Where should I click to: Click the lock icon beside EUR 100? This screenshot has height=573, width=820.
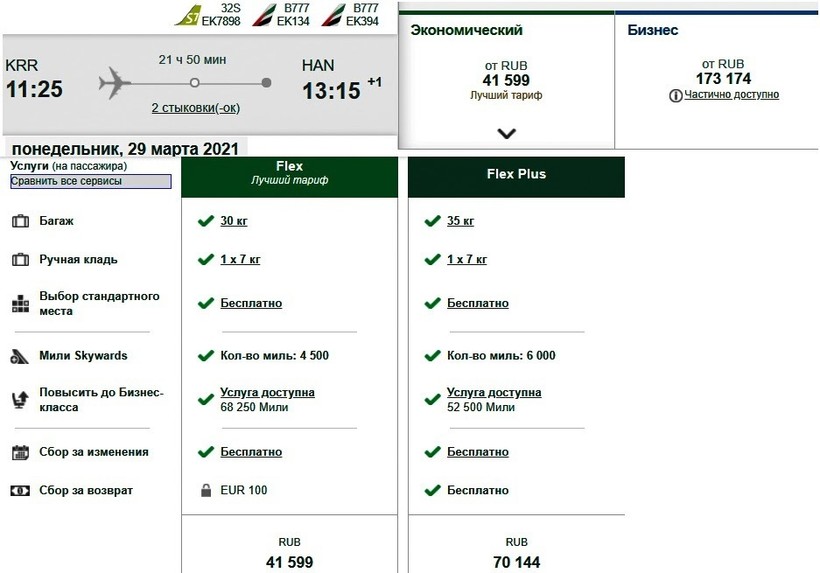[206, 491]
